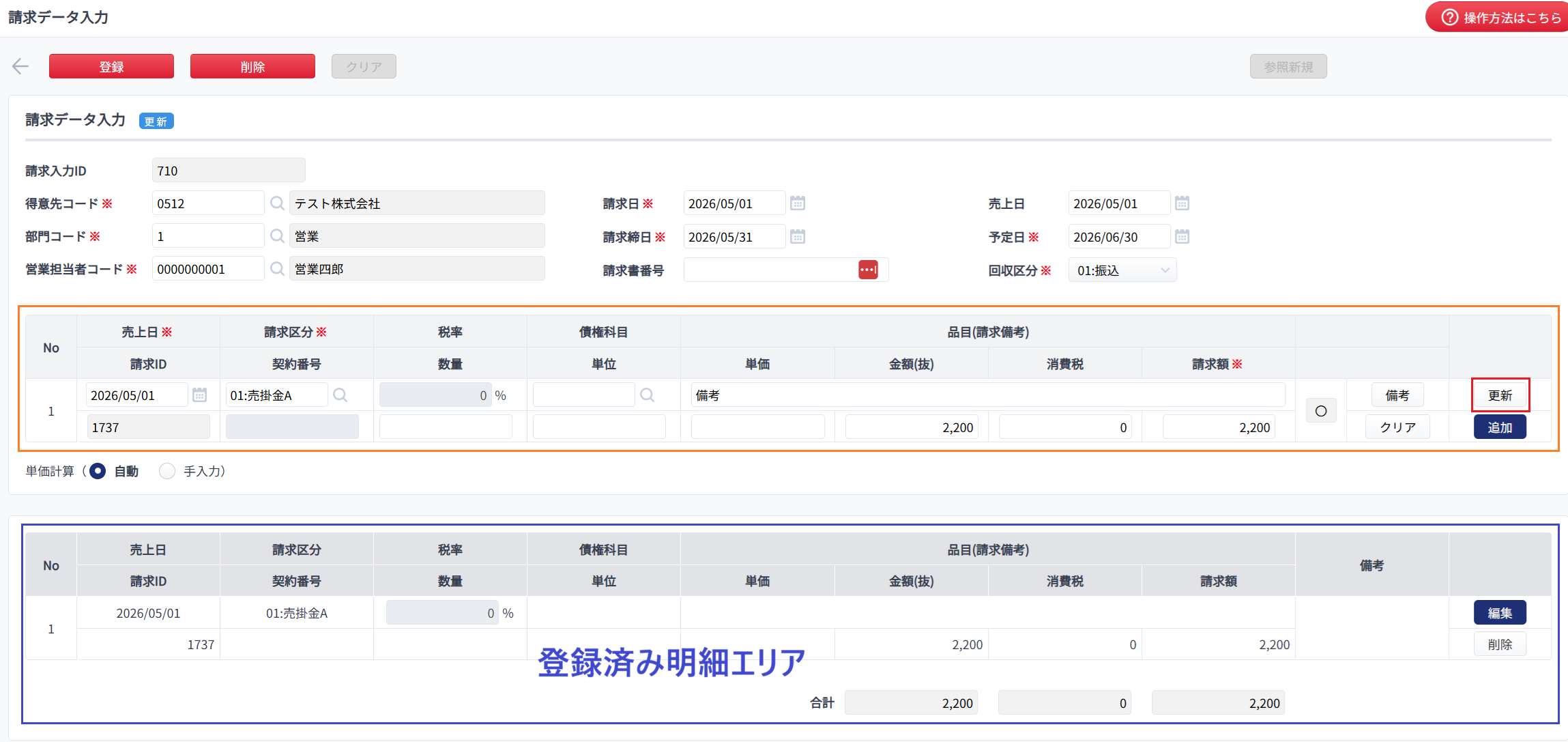
Task: Click the sales rep name field 営業四郎
Action: pyautogui.click(x=417, y=269)
